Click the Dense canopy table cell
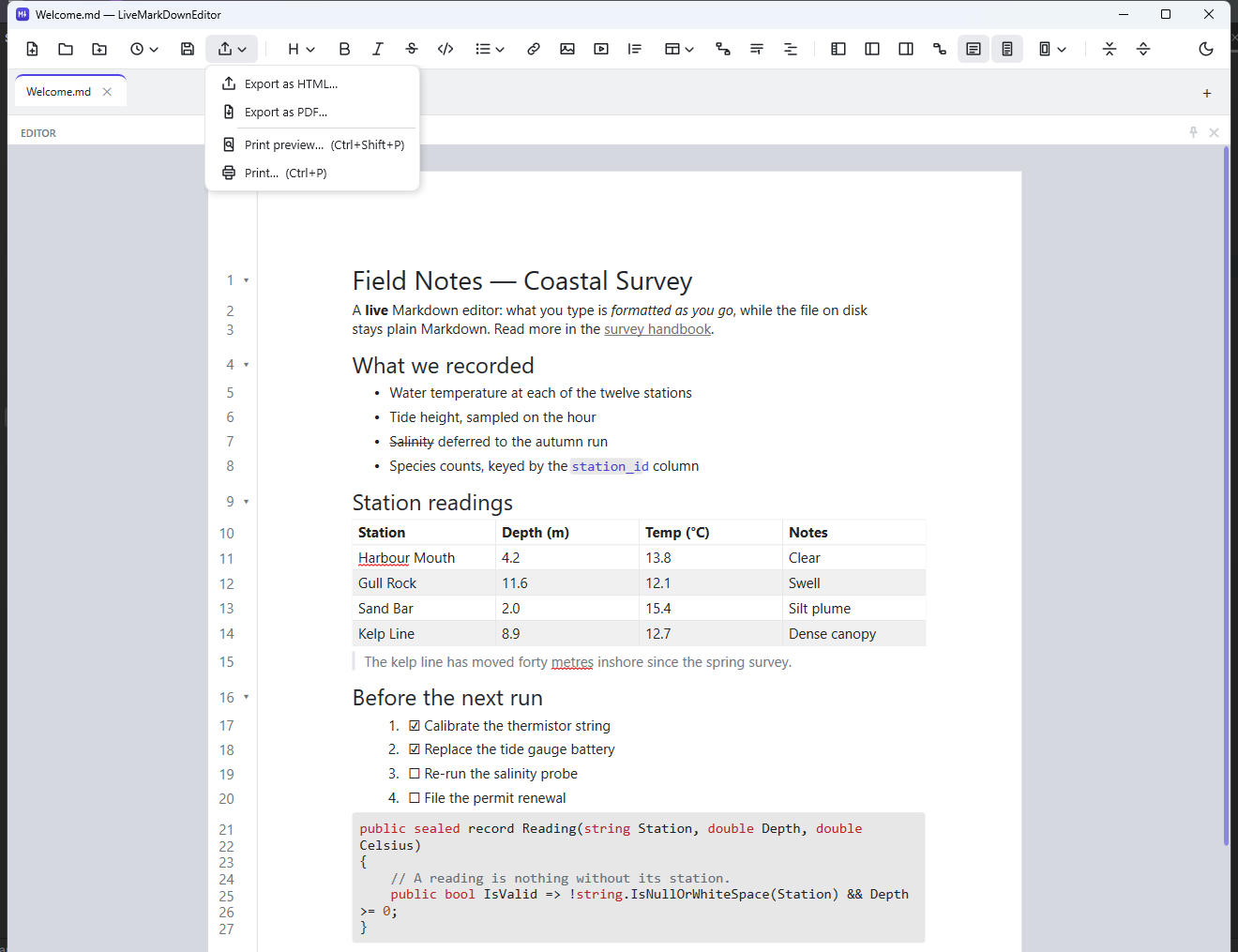This screenshot has width=1238, height=952. (x=854, y=634)
